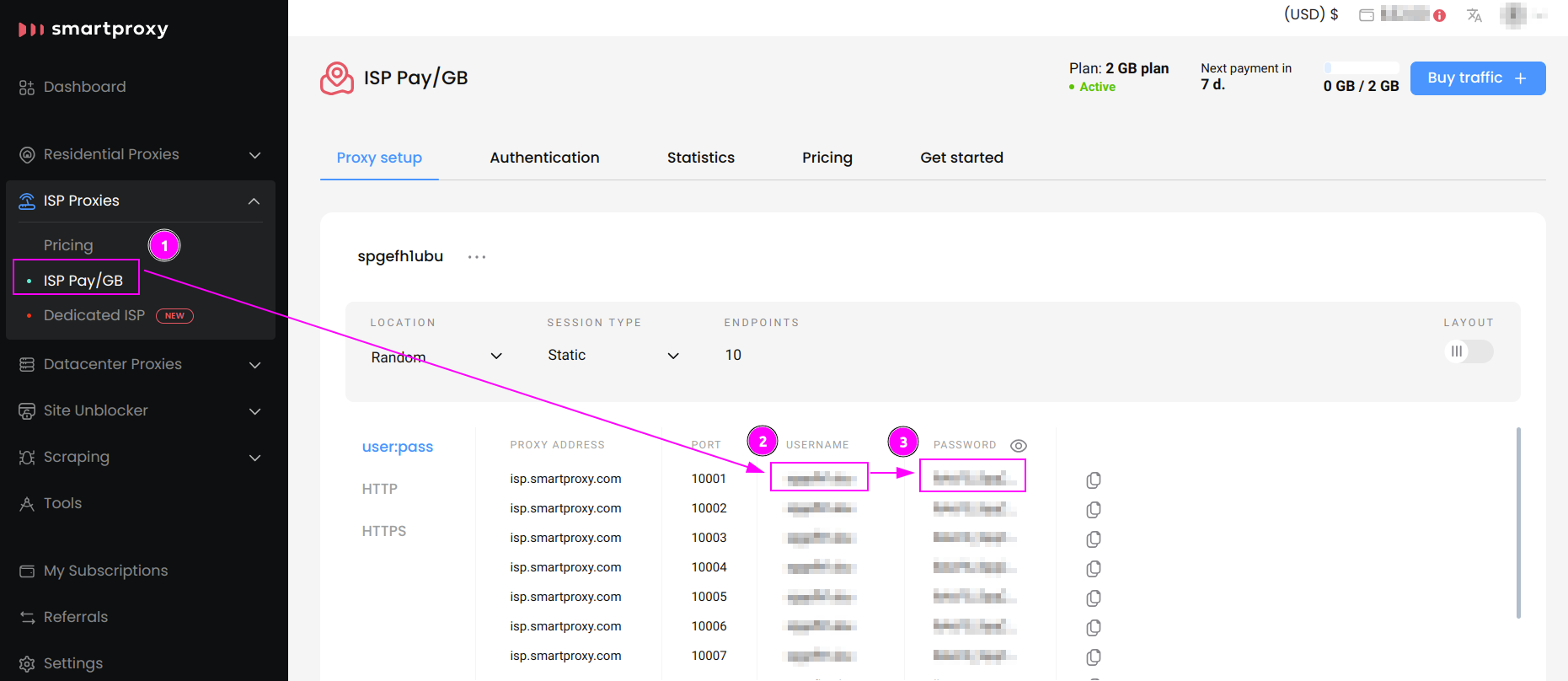Click the Endpoints value 10
Screen dimensions: 1568x681
[x=733, y=356]
